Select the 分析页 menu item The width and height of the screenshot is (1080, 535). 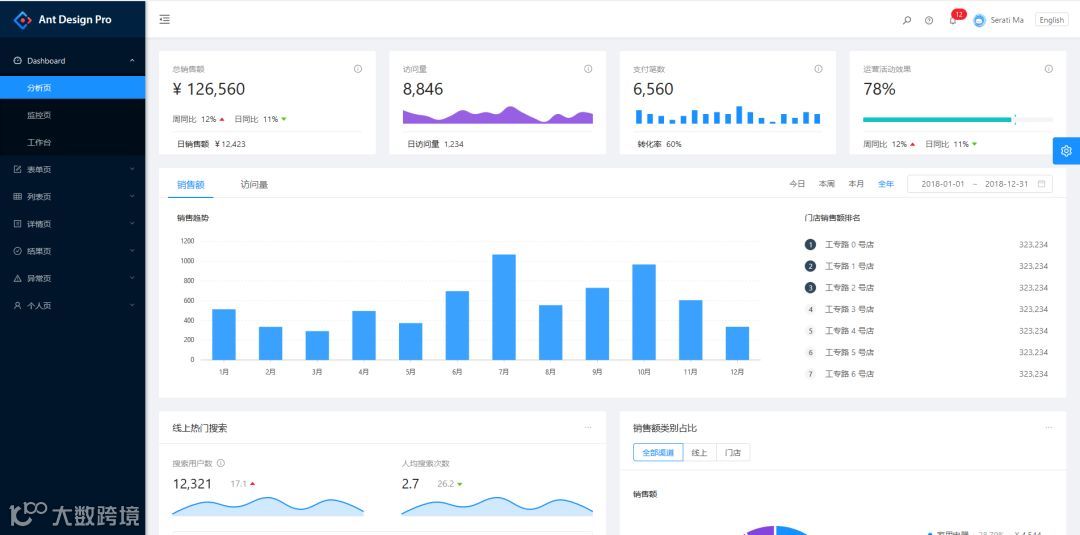[x=72, y=87]
